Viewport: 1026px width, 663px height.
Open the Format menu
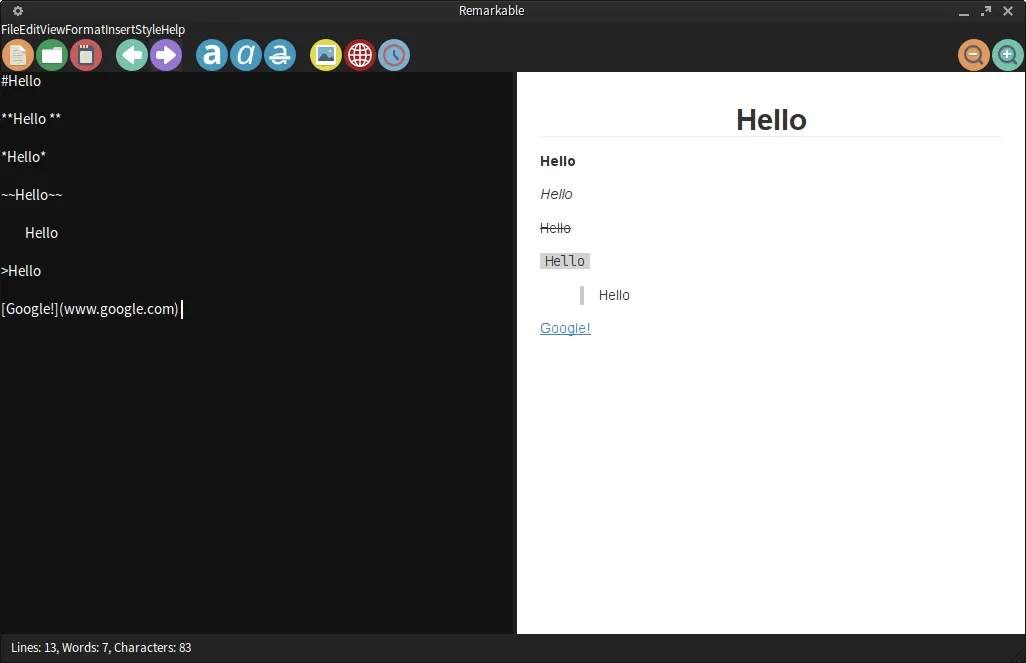point(85,30)
